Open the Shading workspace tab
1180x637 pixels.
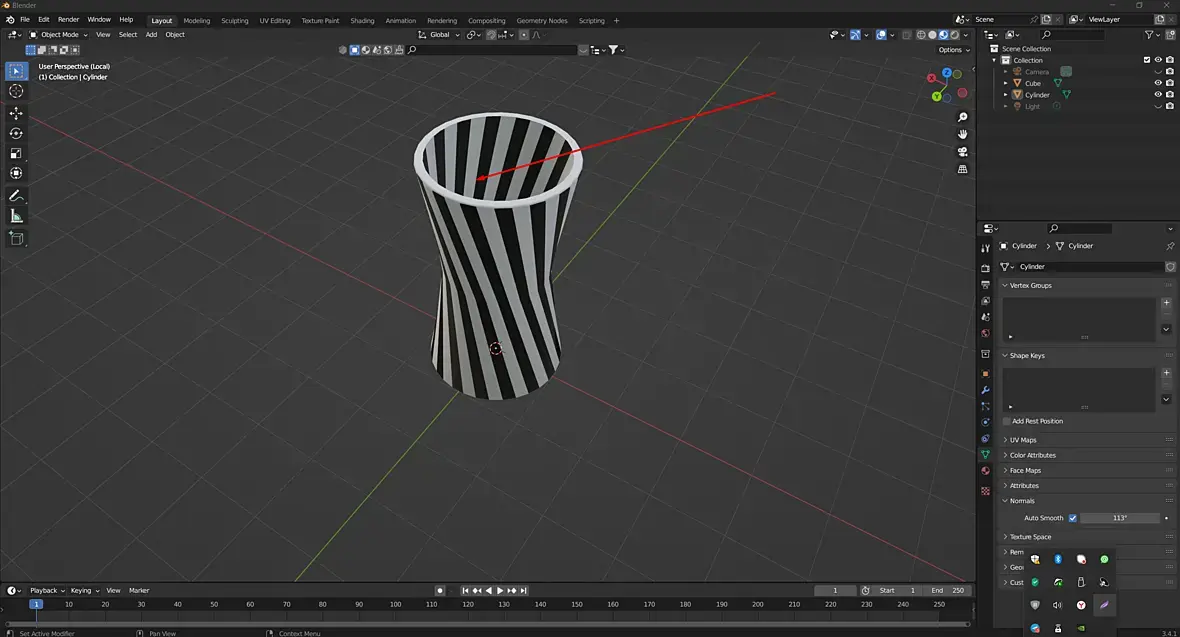tap(362, 20)
